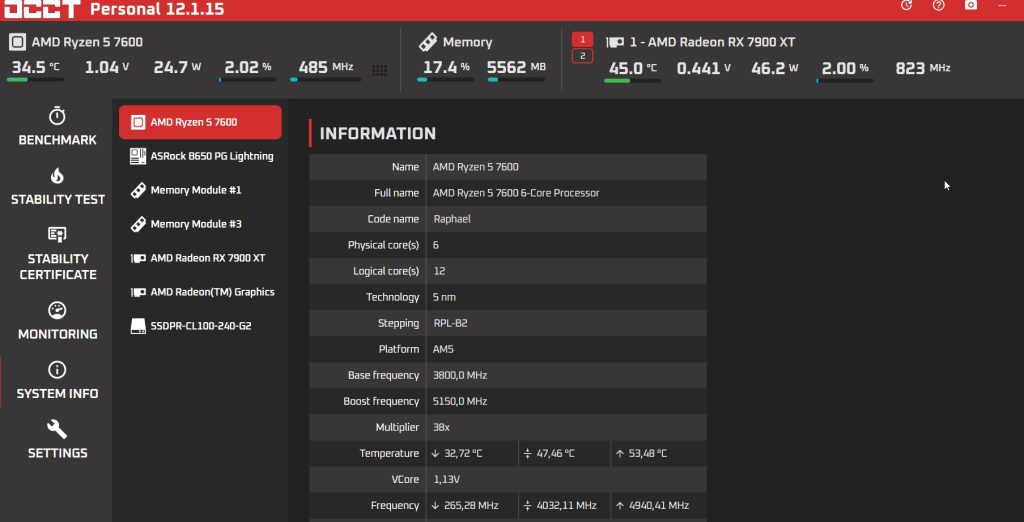Click the CPU power value 24.7 W
The image size is (1024, 522).
pyautogui.click(x=177, y=67)
